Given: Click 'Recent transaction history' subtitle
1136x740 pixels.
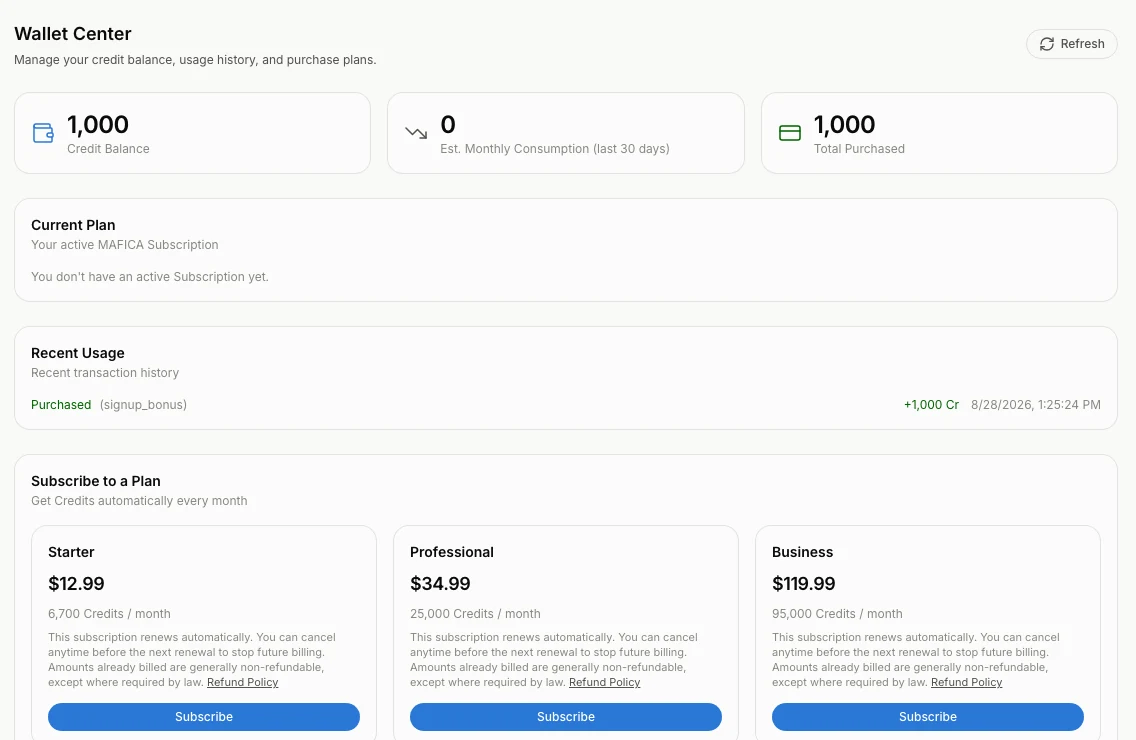Looking at the screenshot, I should [105, 373].
